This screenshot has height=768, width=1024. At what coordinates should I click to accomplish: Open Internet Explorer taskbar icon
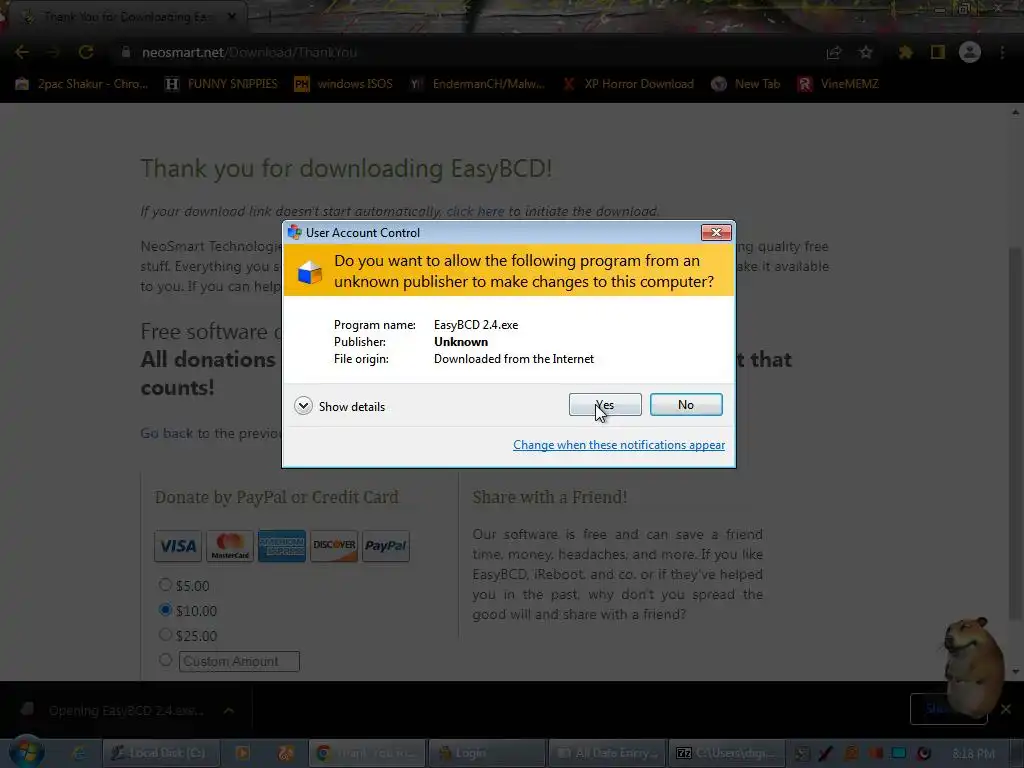(x=79, y=753)
